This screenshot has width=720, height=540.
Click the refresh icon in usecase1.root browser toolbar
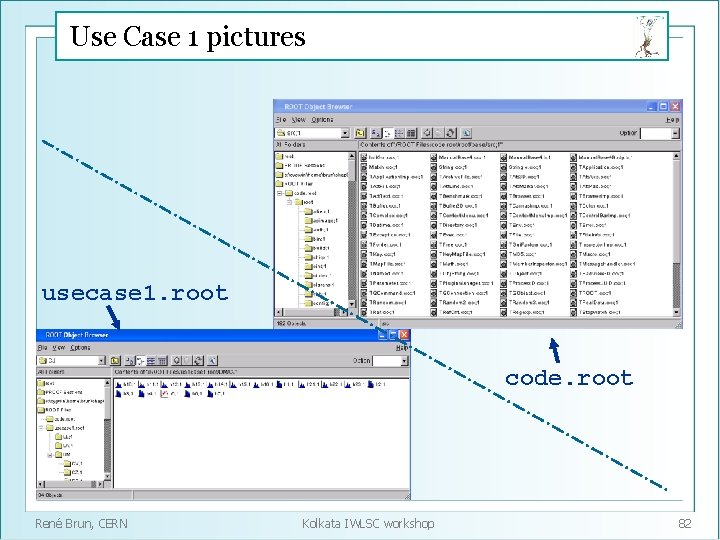point(198,360)
